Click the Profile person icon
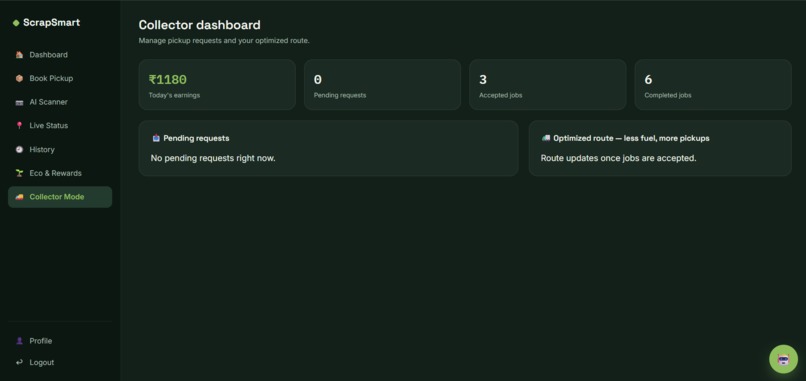 click(19, 341)
